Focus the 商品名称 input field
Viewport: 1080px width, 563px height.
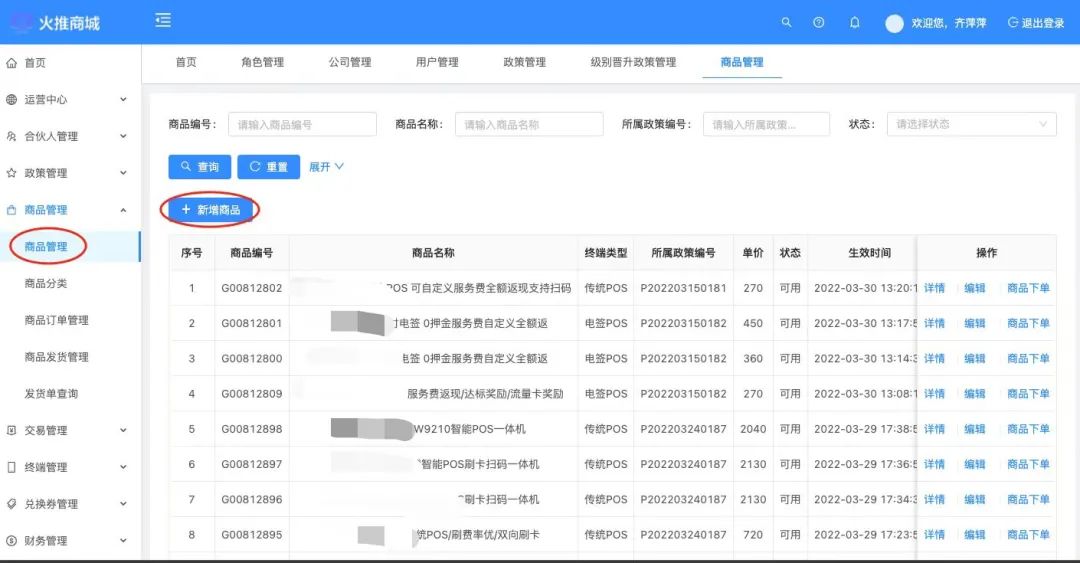(529, 125)
